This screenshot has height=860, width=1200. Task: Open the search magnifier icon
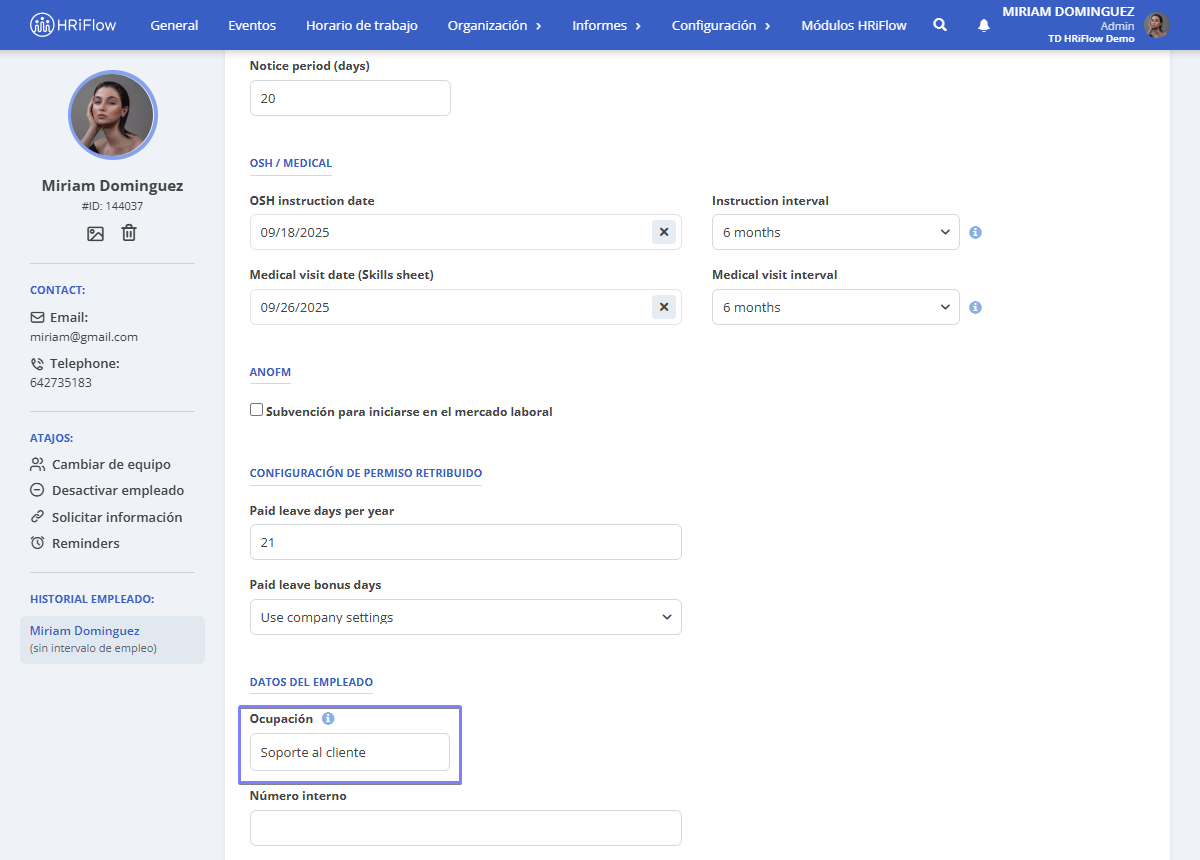point(940,25)
